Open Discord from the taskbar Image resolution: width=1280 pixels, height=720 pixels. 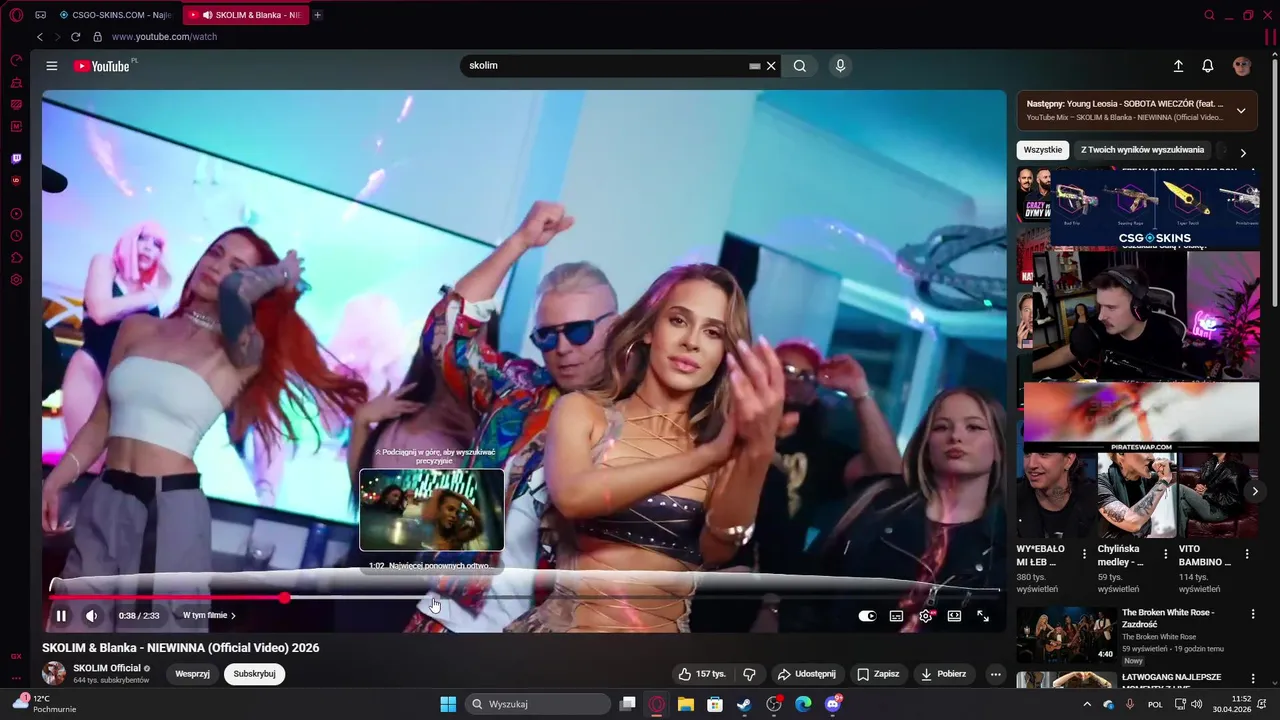coord(833,704)
